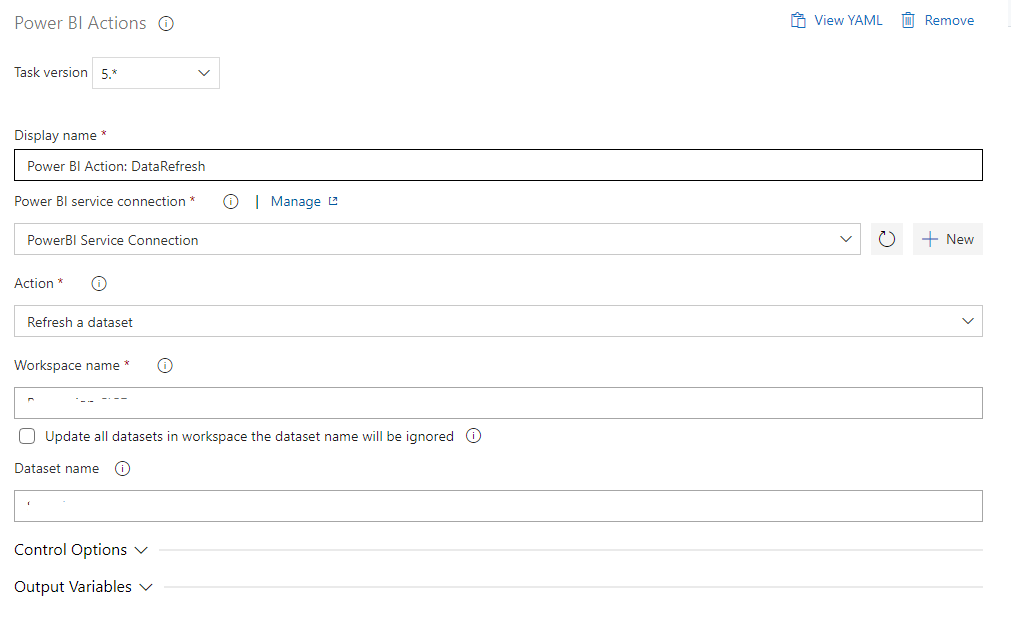
Task: Open the Manage service connection link
Action: [304, 202]
